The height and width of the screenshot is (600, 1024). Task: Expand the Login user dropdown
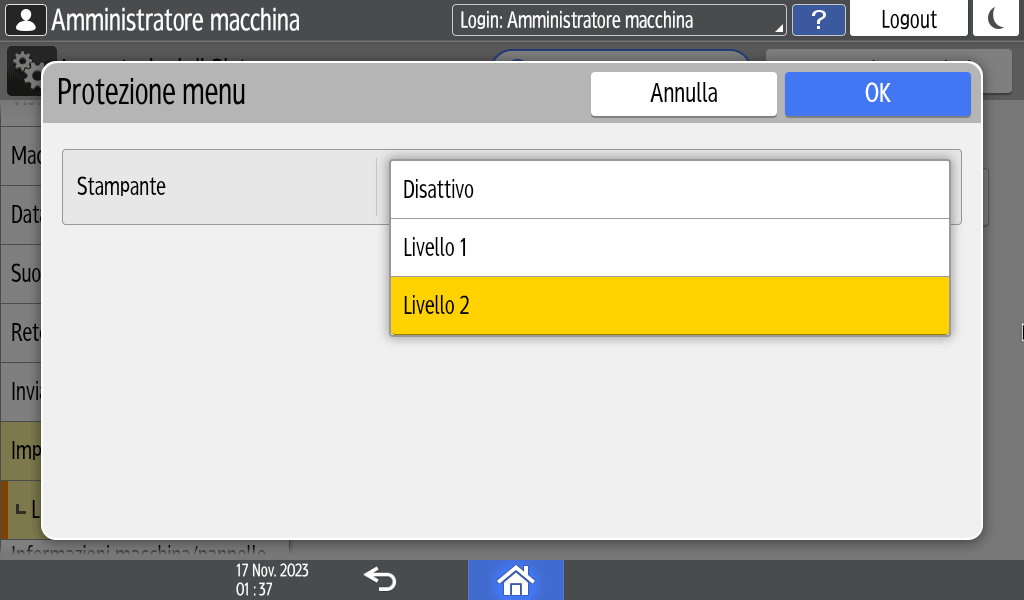point(619,19)
